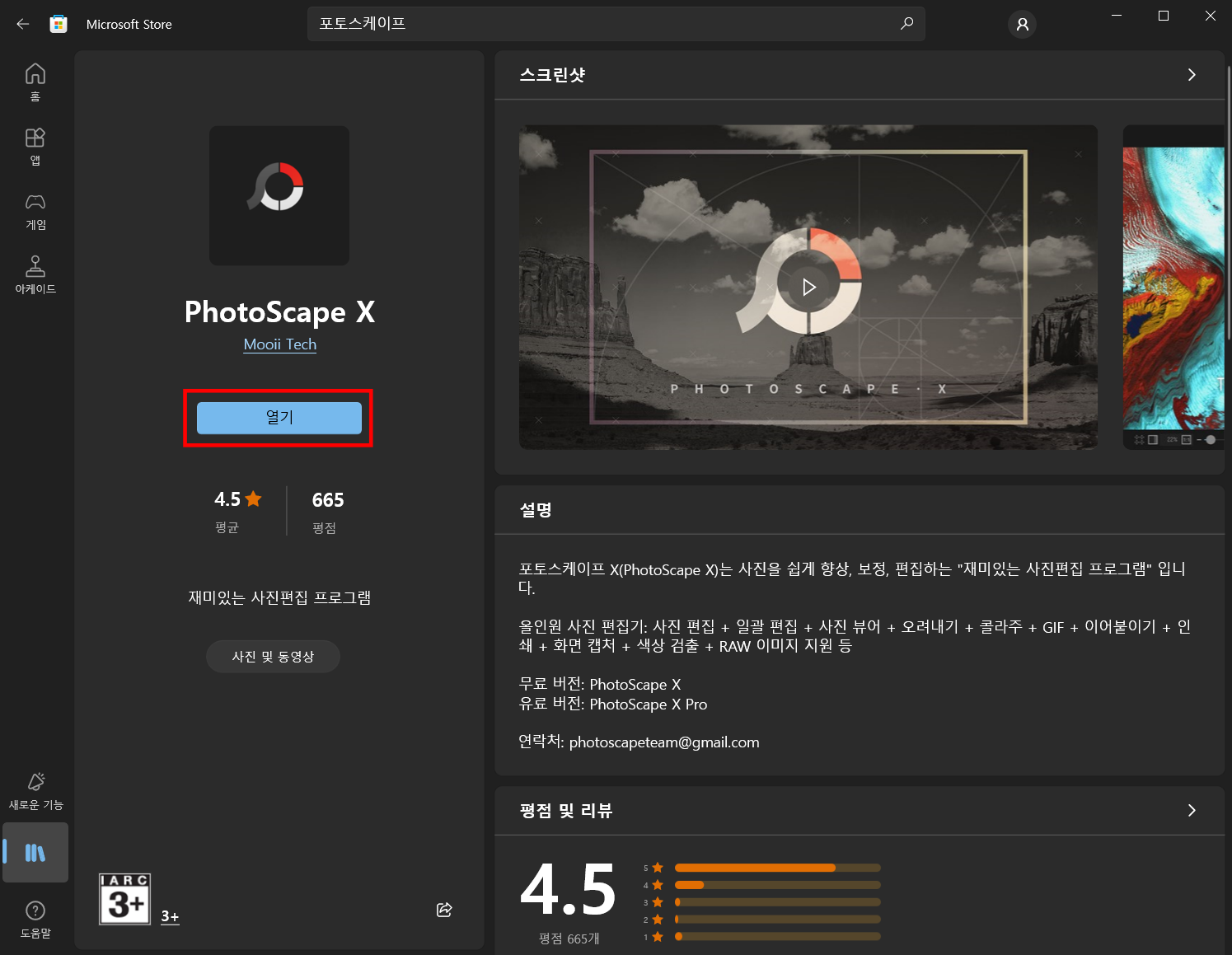Open 새로운 기능 in the sidebar
The width and height of the screenshot is (1232, 955).
[x=35, y=791]
